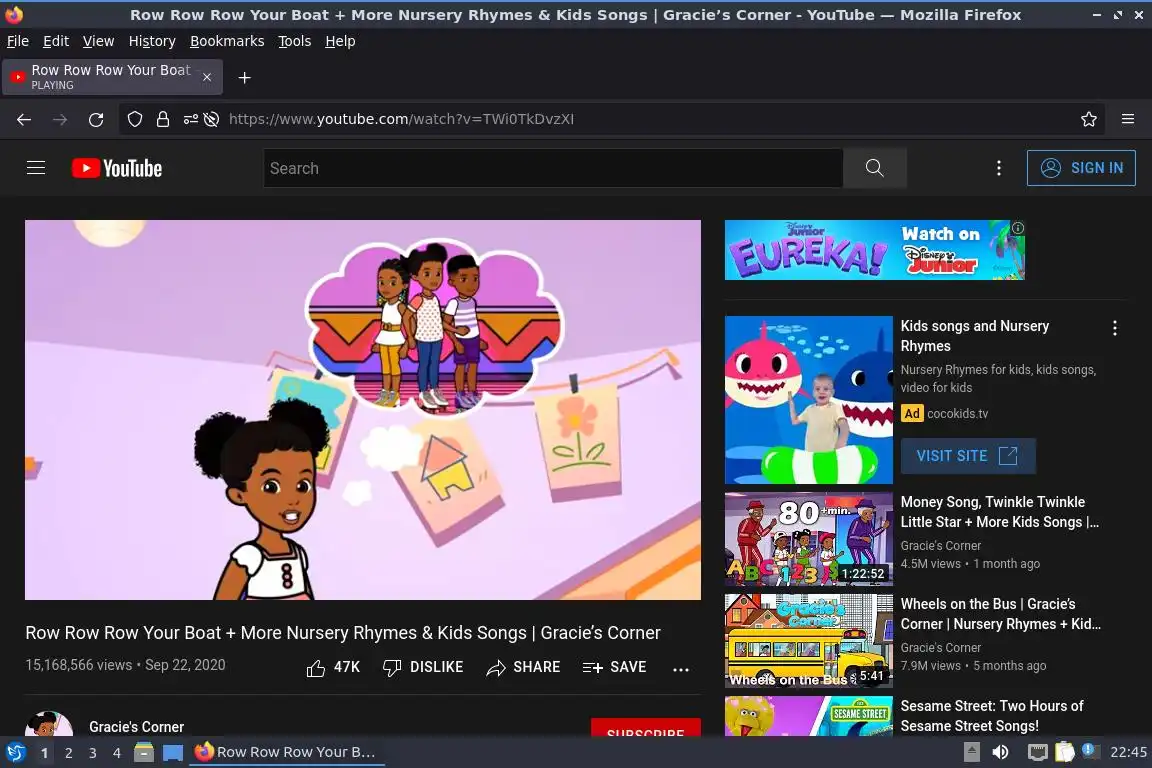Click the SIGN IN button
Screen dimensions: 1152x768
point(1081,168)
